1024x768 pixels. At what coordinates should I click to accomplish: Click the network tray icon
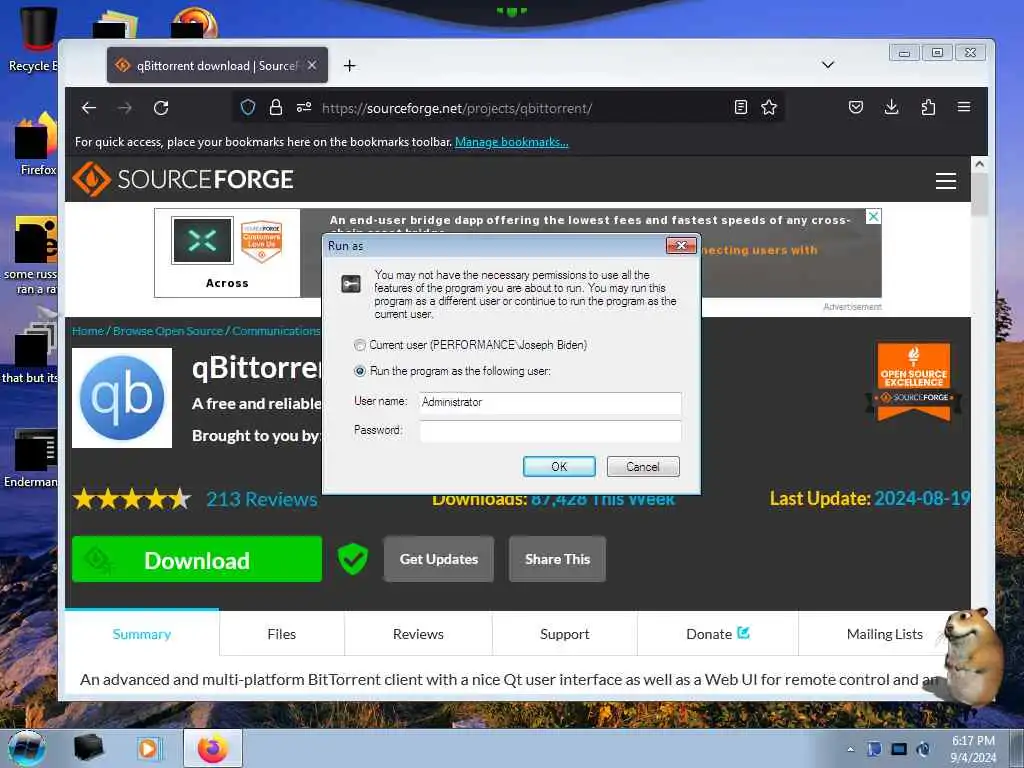[899, 749]
